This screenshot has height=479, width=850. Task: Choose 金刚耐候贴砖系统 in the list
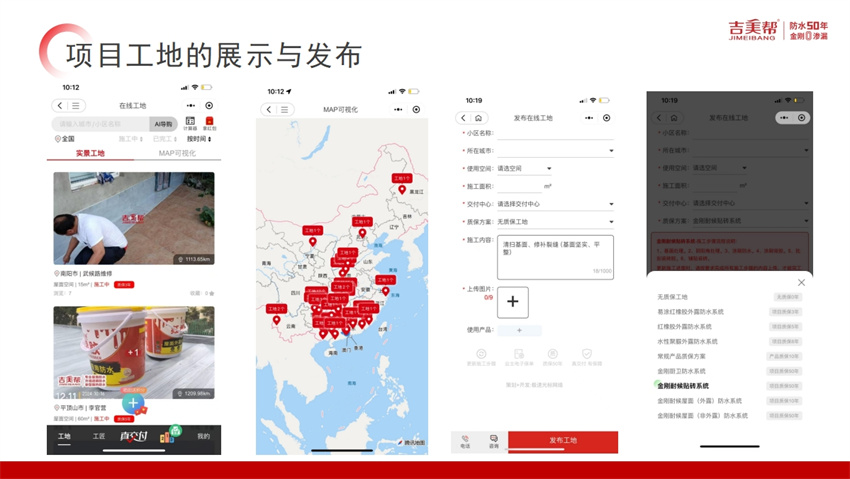click(683, 386)
